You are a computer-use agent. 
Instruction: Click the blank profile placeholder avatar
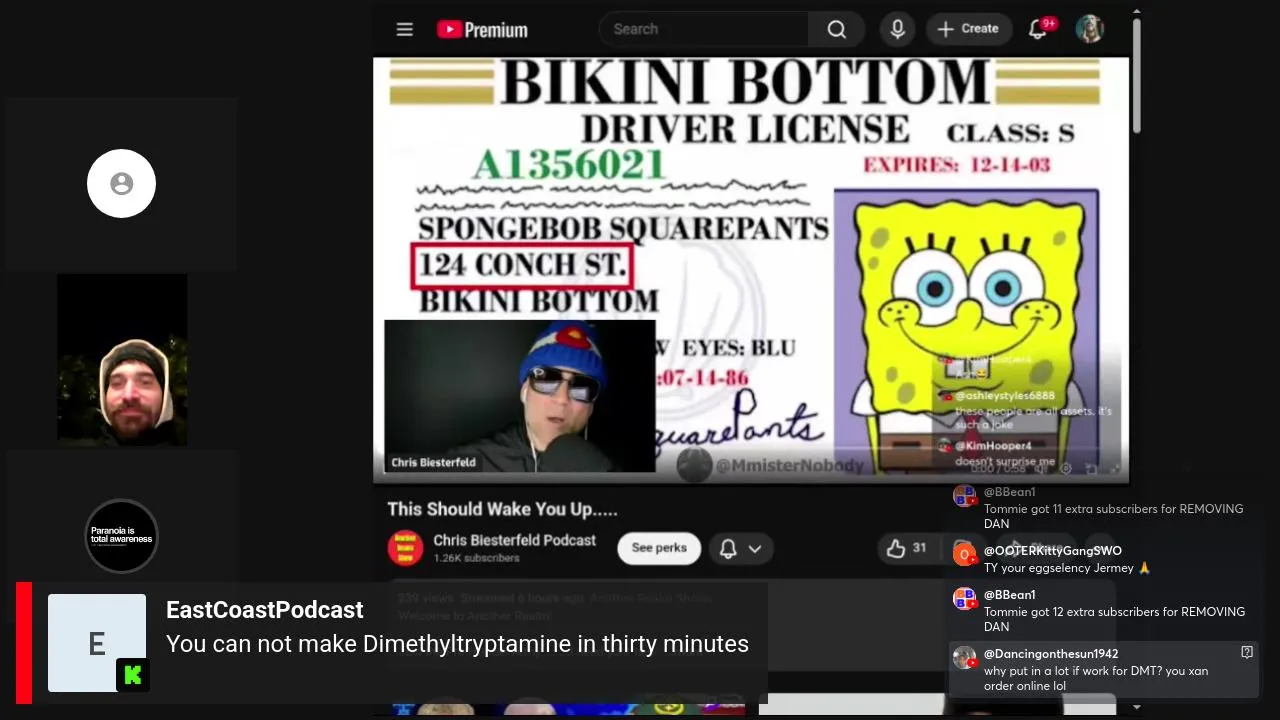click(x=121, y=184)
